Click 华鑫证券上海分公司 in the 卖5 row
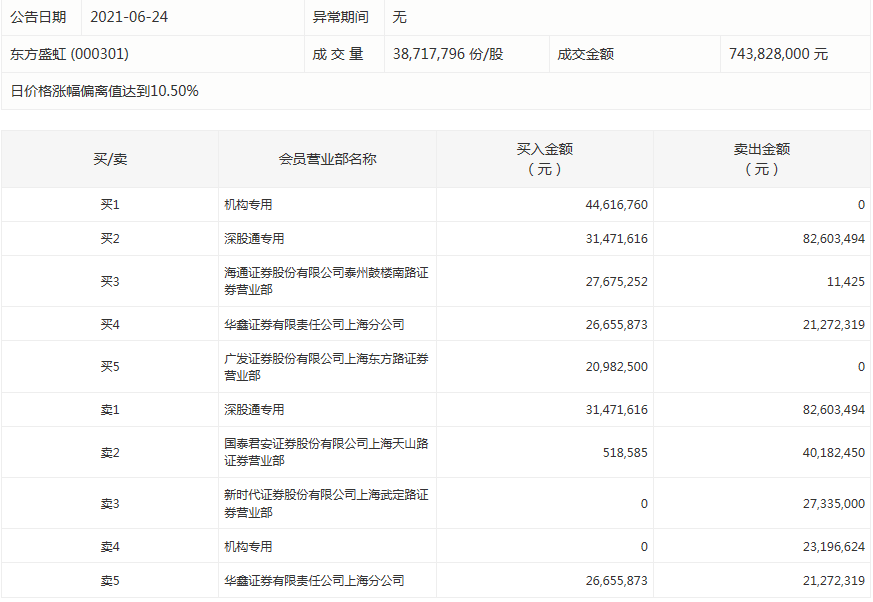 pyautogui.click(x=314, y=581)
